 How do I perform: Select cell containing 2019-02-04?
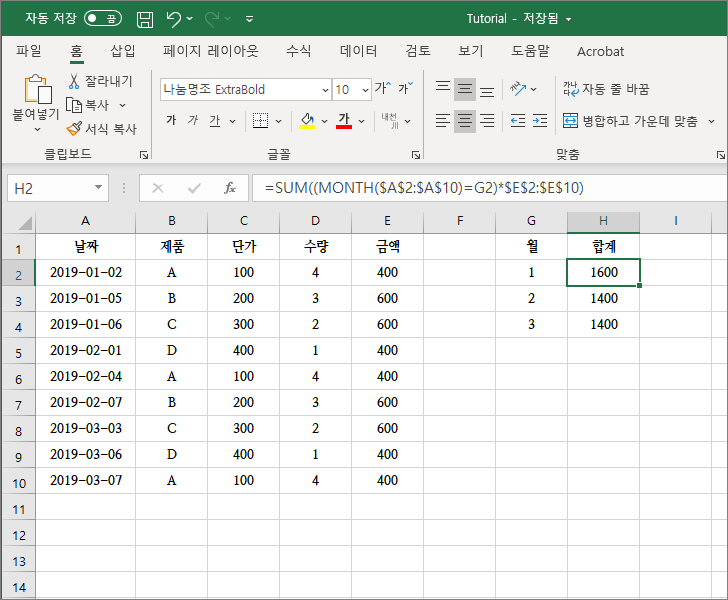[86, 377]
